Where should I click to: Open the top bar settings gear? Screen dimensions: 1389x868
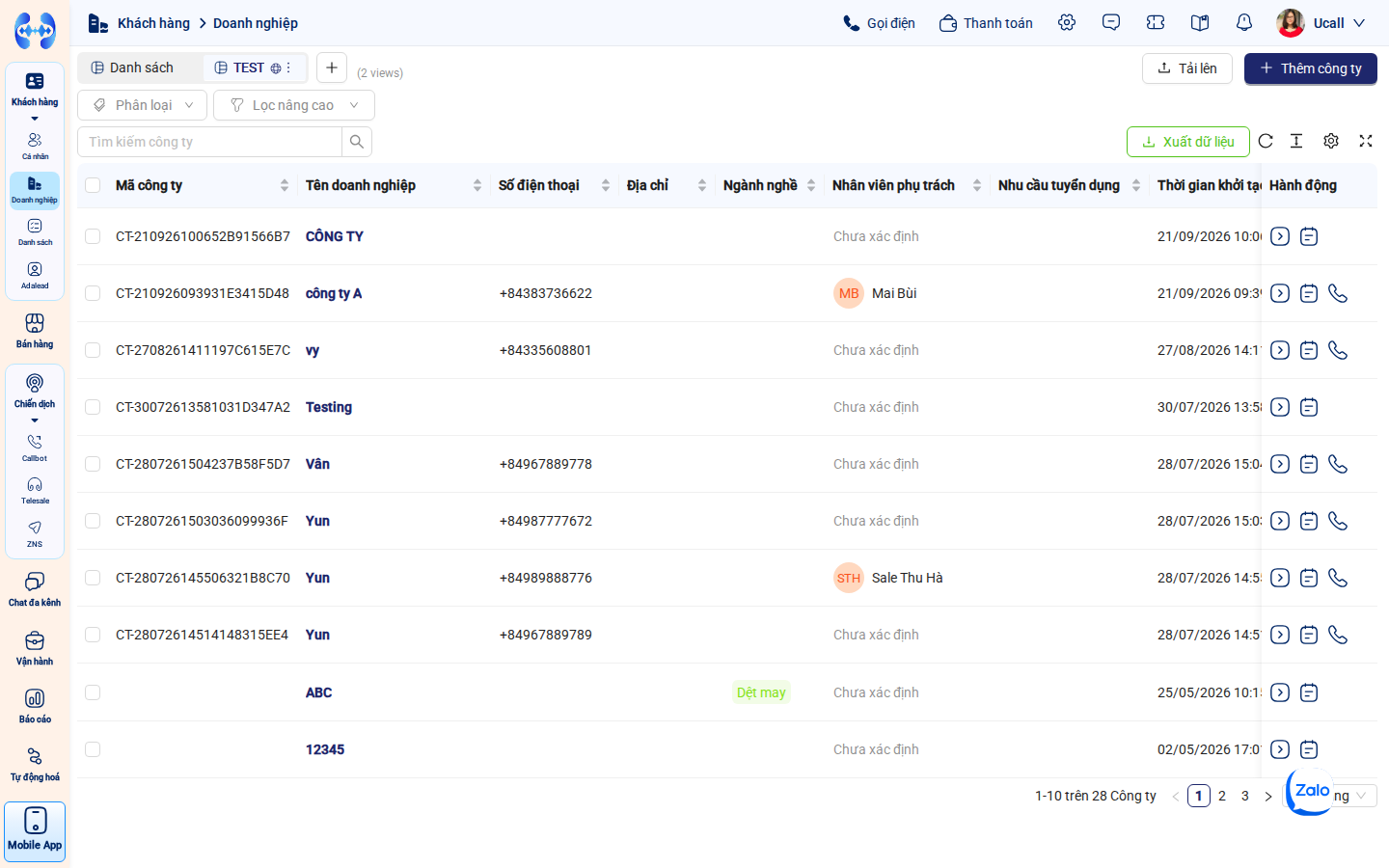pyautogui.click(x=1067, y=22)
